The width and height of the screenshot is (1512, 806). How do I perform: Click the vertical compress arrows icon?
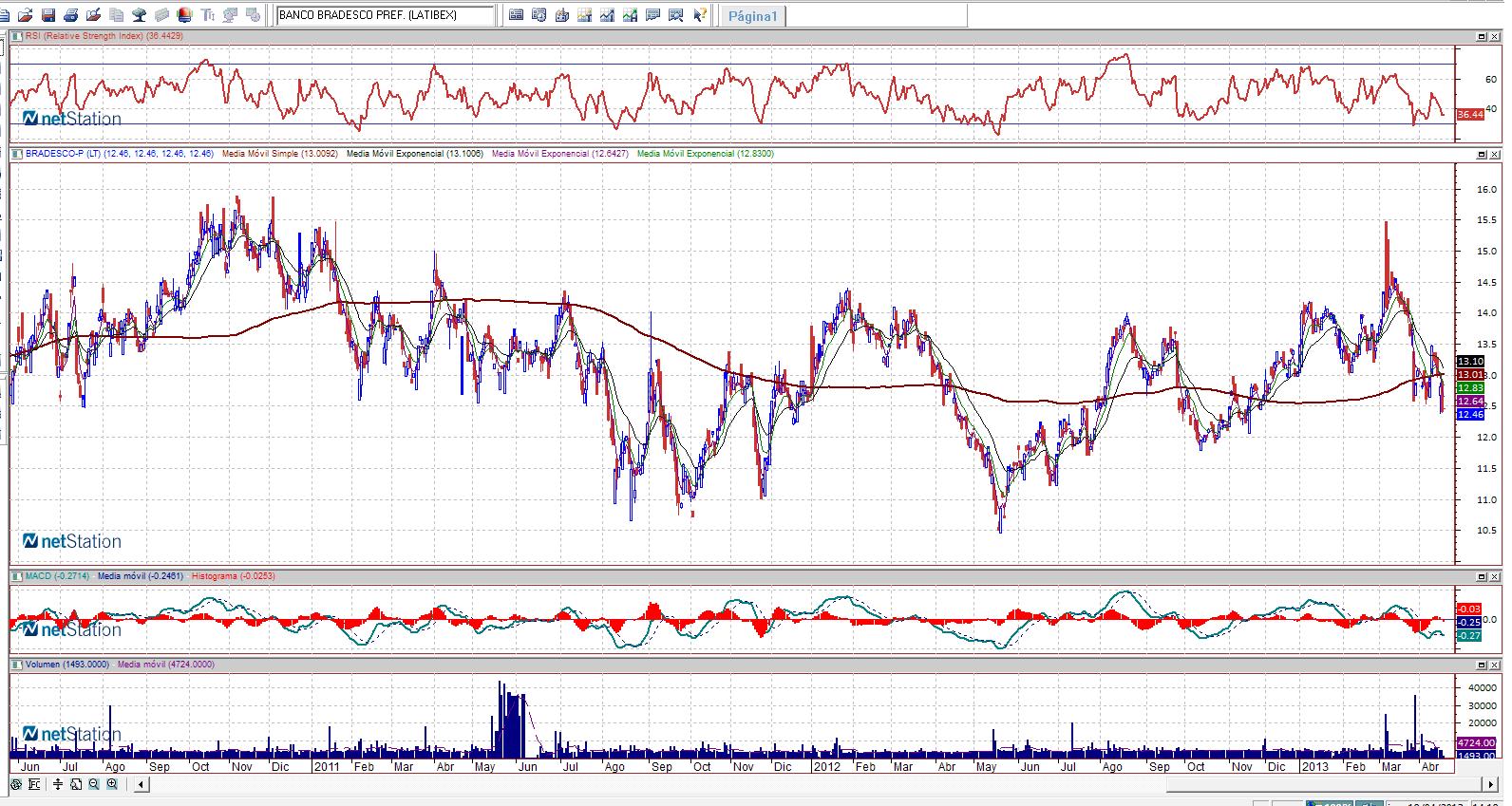[59, 784]
